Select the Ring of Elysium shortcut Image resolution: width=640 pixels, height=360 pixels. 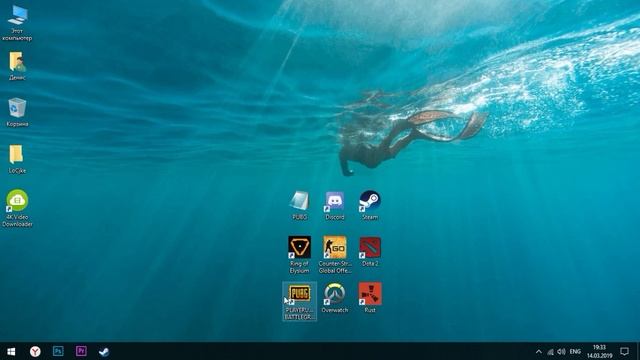(x=300, y=255)
